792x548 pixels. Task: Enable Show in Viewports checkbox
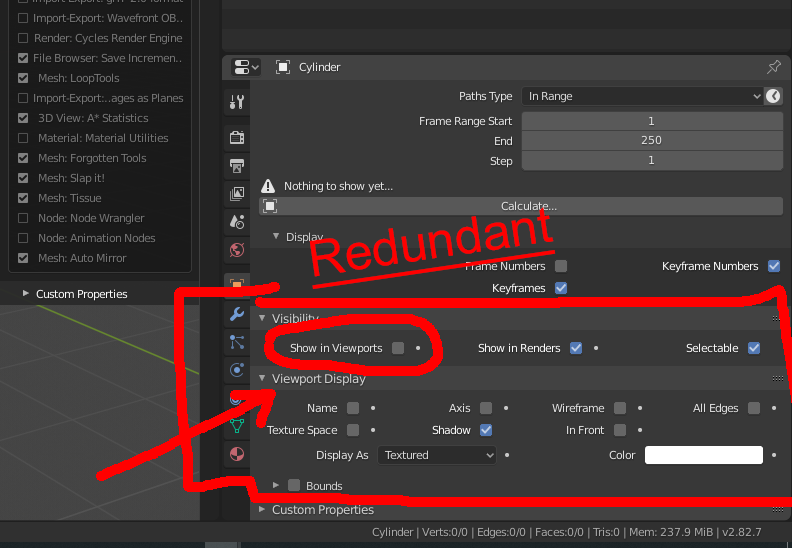click(x=398, y=348)
